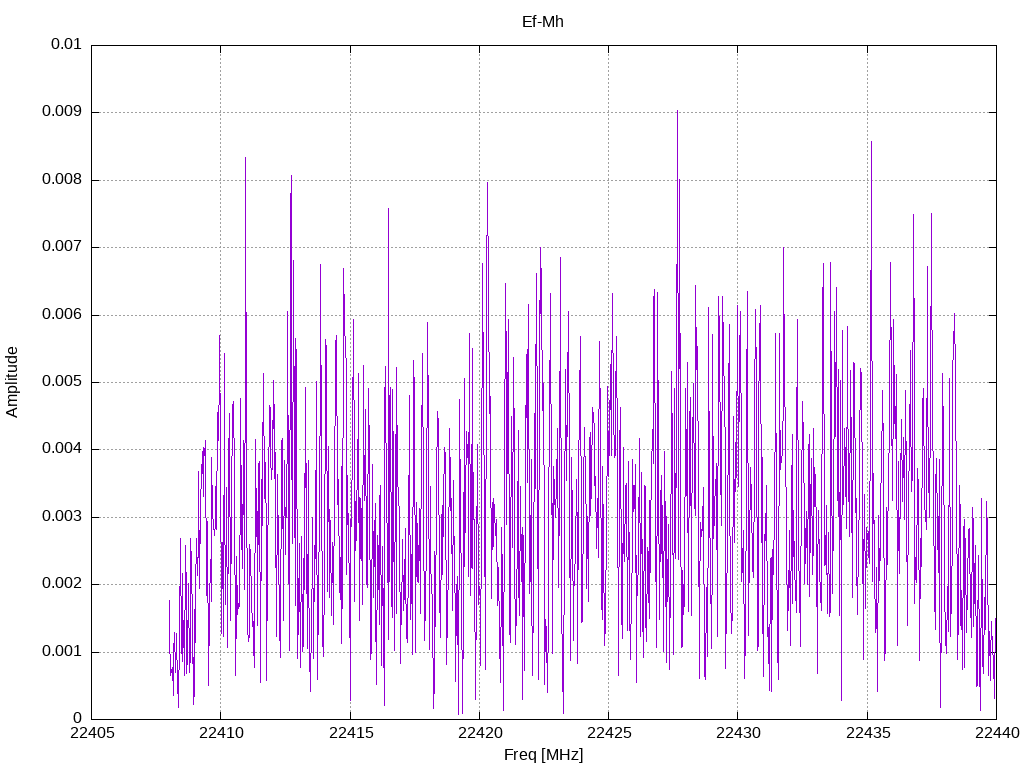Click the 22420 x-axis tick label
The width and height of the screenshot is (1024, 768).
pyautogui.click(x=480, y=733)
